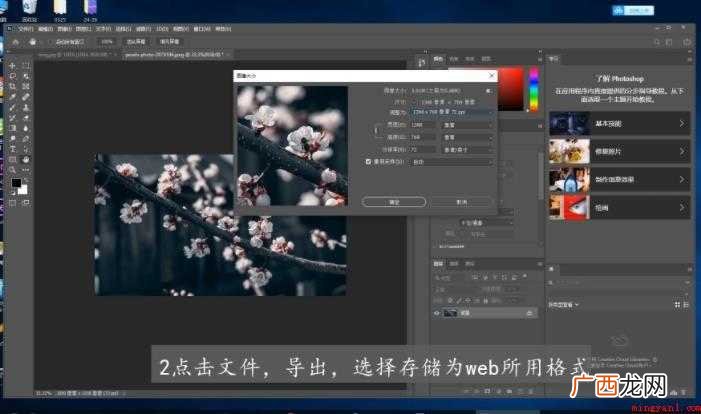Viewport: 701px width, 414px height.
Task: Toggle the scroll all windows checkbox
Action: point(51,42)
